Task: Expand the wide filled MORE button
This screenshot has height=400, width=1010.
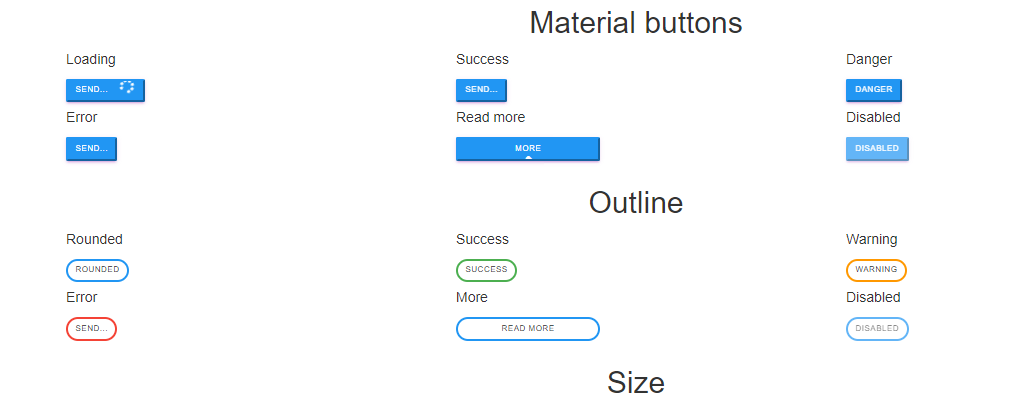Action: (528, 148)
